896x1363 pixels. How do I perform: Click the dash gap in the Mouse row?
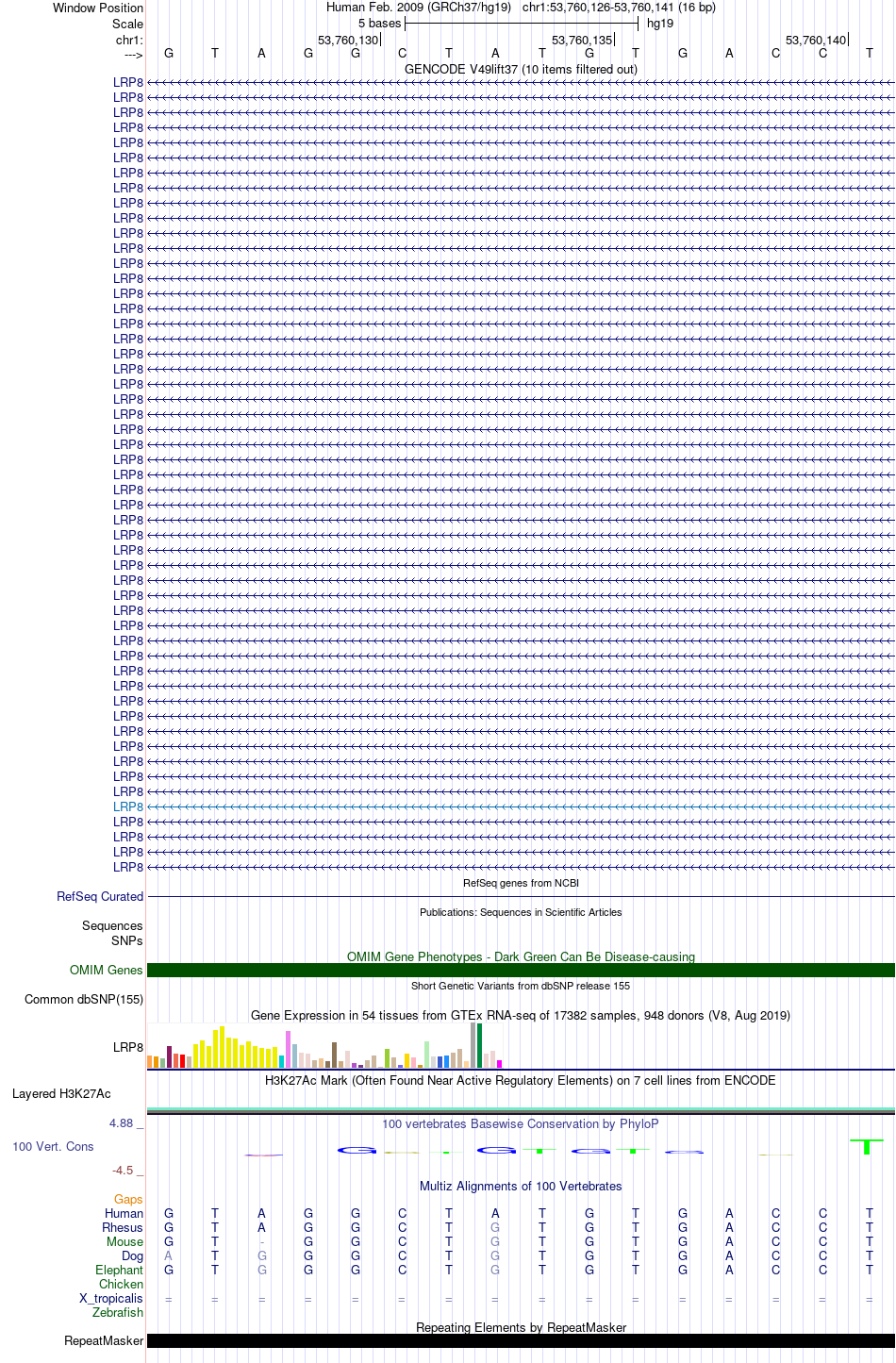262,1242
